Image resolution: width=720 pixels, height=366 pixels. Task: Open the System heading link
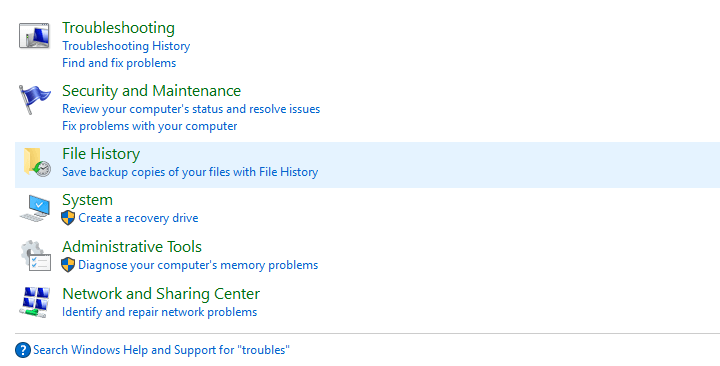point(87,200)
